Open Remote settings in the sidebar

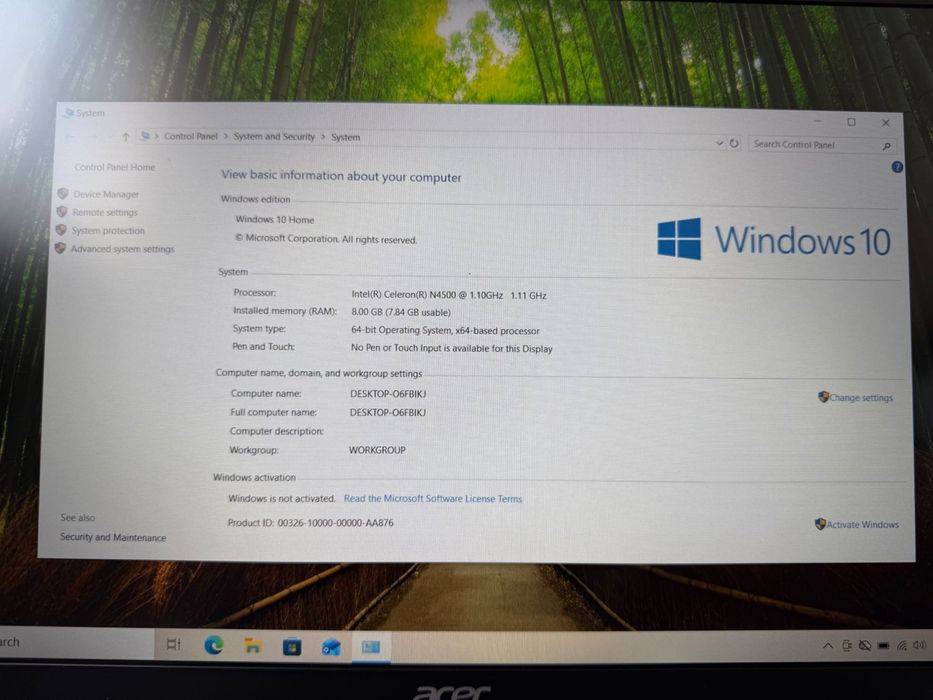105,212
